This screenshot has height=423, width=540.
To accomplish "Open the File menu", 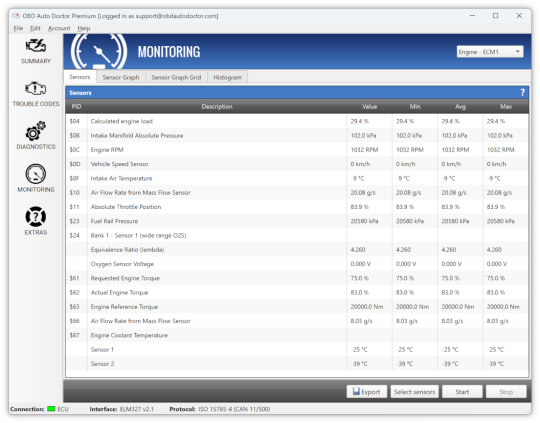I will click(x=18, y=28).
